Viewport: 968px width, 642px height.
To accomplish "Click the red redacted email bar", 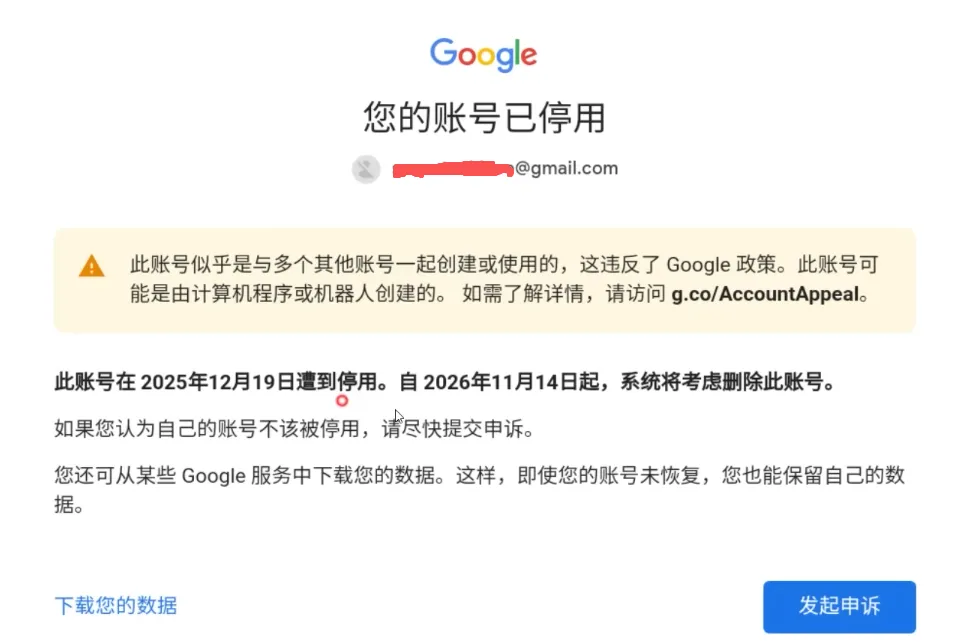I will (453, 169).
